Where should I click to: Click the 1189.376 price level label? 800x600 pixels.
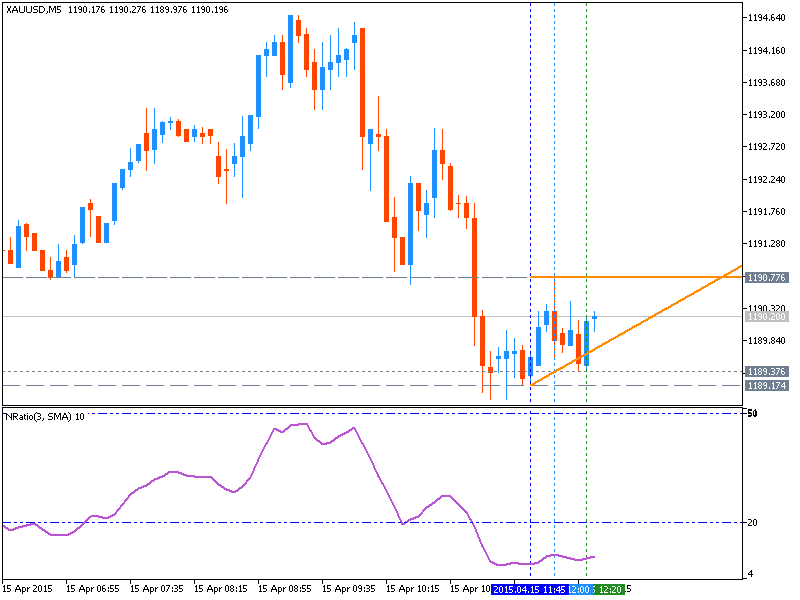tap(765, 371)
